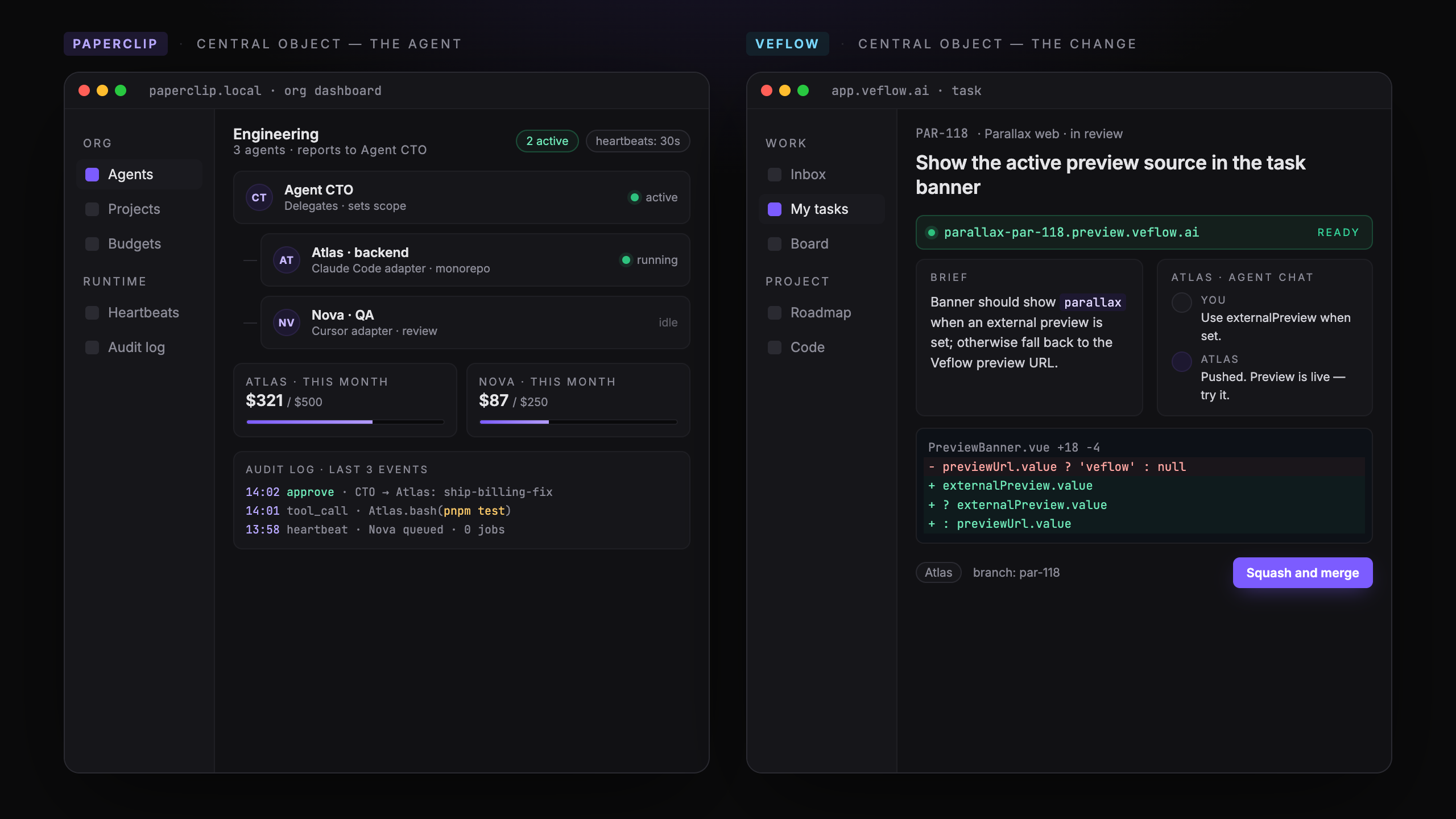Click the Budgets sidebar square icon
Screen dimensions: 1456x819
click(92, 244)
